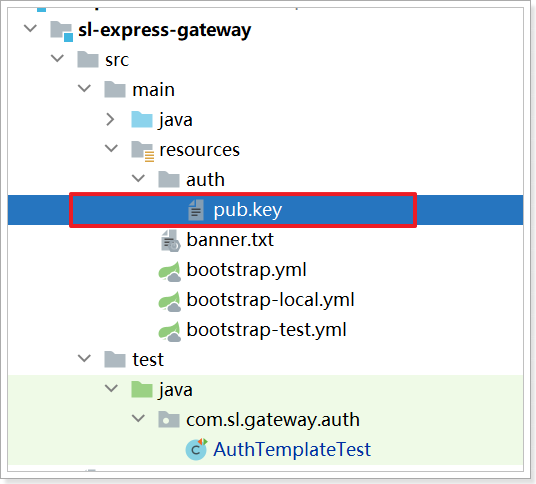Select the banner.txt file name
Image resolution: width=536 pixels, height=484 pixels.
click(x=230, y=240)
